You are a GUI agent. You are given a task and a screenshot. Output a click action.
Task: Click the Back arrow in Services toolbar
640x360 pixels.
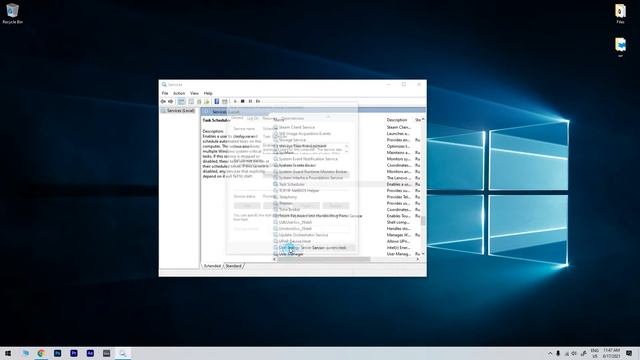click(163, 101)
